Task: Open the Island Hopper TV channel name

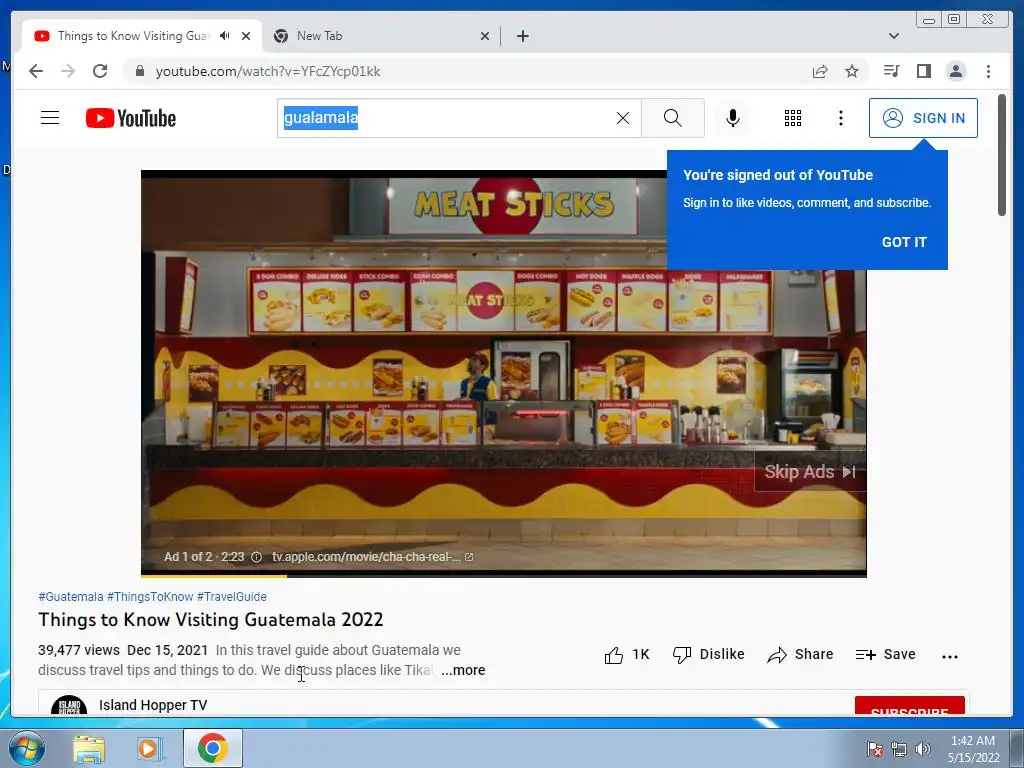Action: pos(153,705)
